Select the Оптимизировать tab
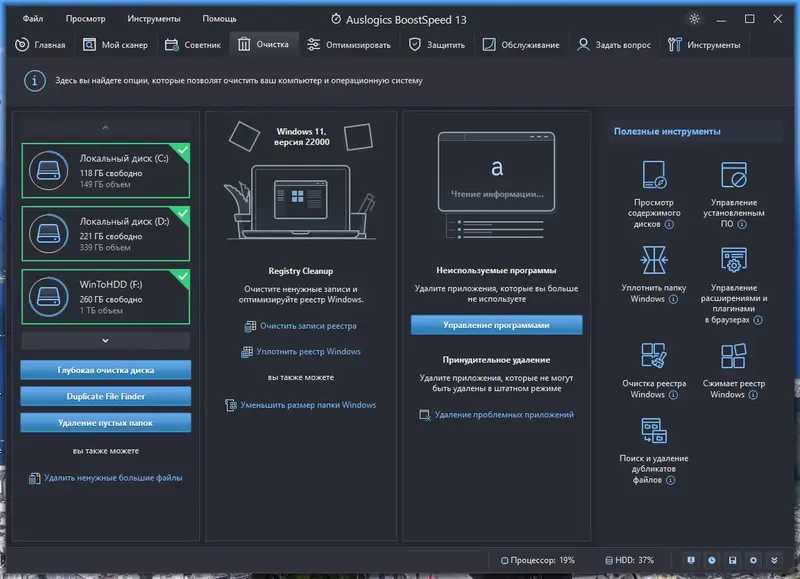The height and width of the screenshot is (579, 800). [x=349, y=45]
